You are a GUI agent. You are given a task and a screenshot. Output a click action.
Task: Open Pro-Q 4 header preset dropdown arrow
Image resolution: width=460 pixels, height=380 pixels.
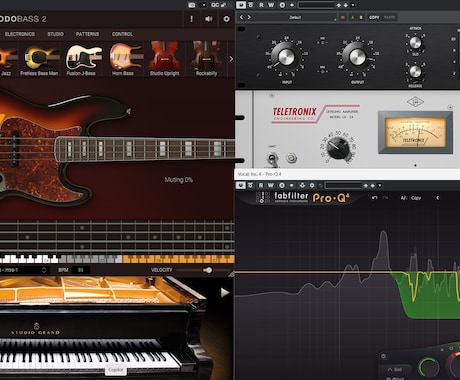(x=380, y=185)
